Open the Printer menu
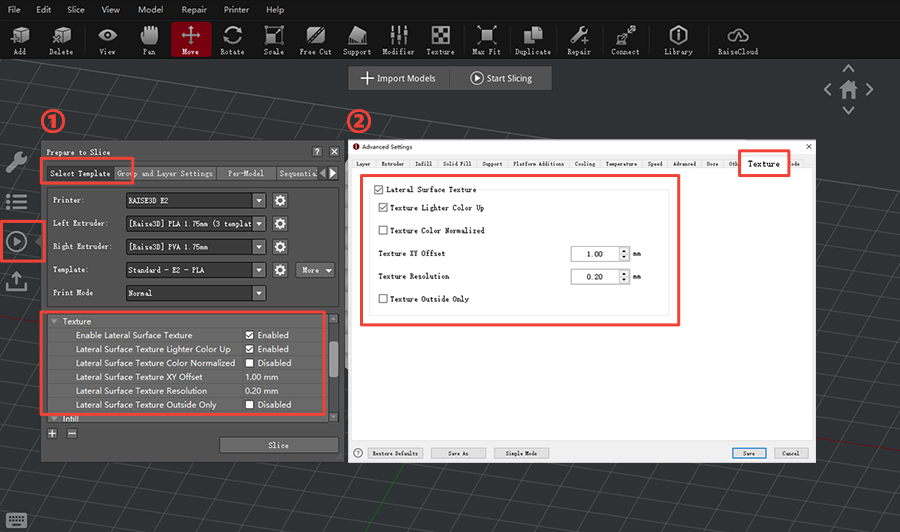This screenshot has width=900, height=532. [x=236, y=10]
